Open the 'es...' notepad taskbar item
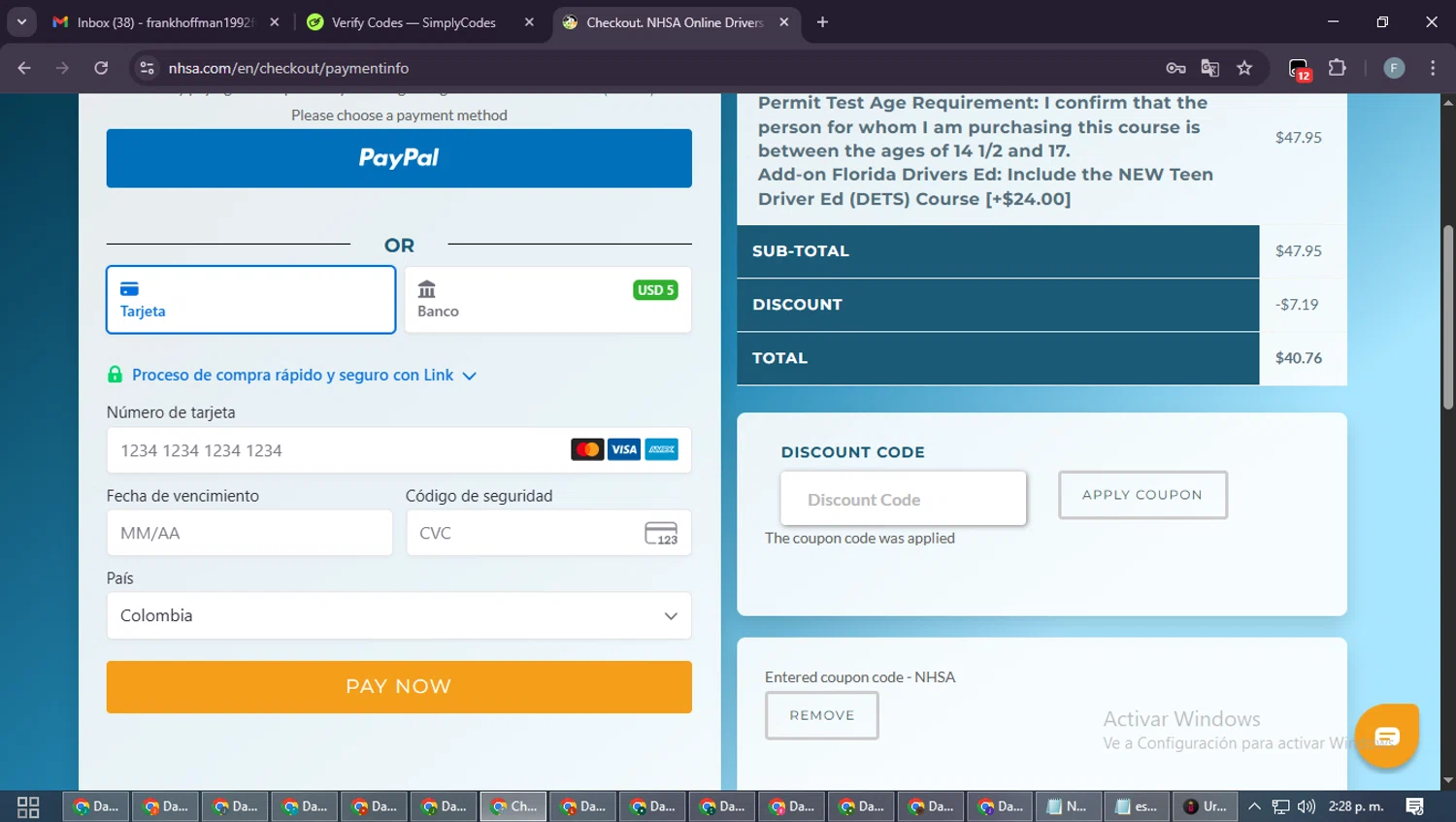1456x822 pixels. (1137, 806)
